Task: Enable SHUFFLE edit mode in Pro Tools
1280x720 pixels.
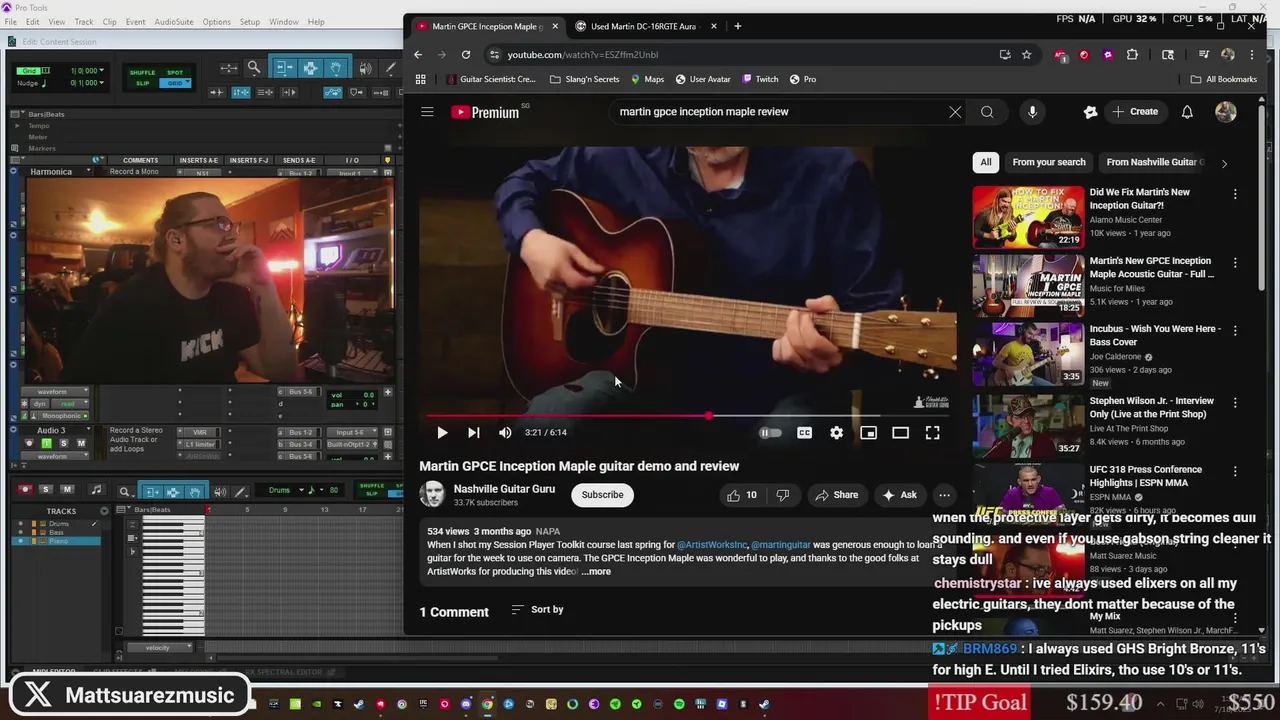Action: (x=143, y=72)
